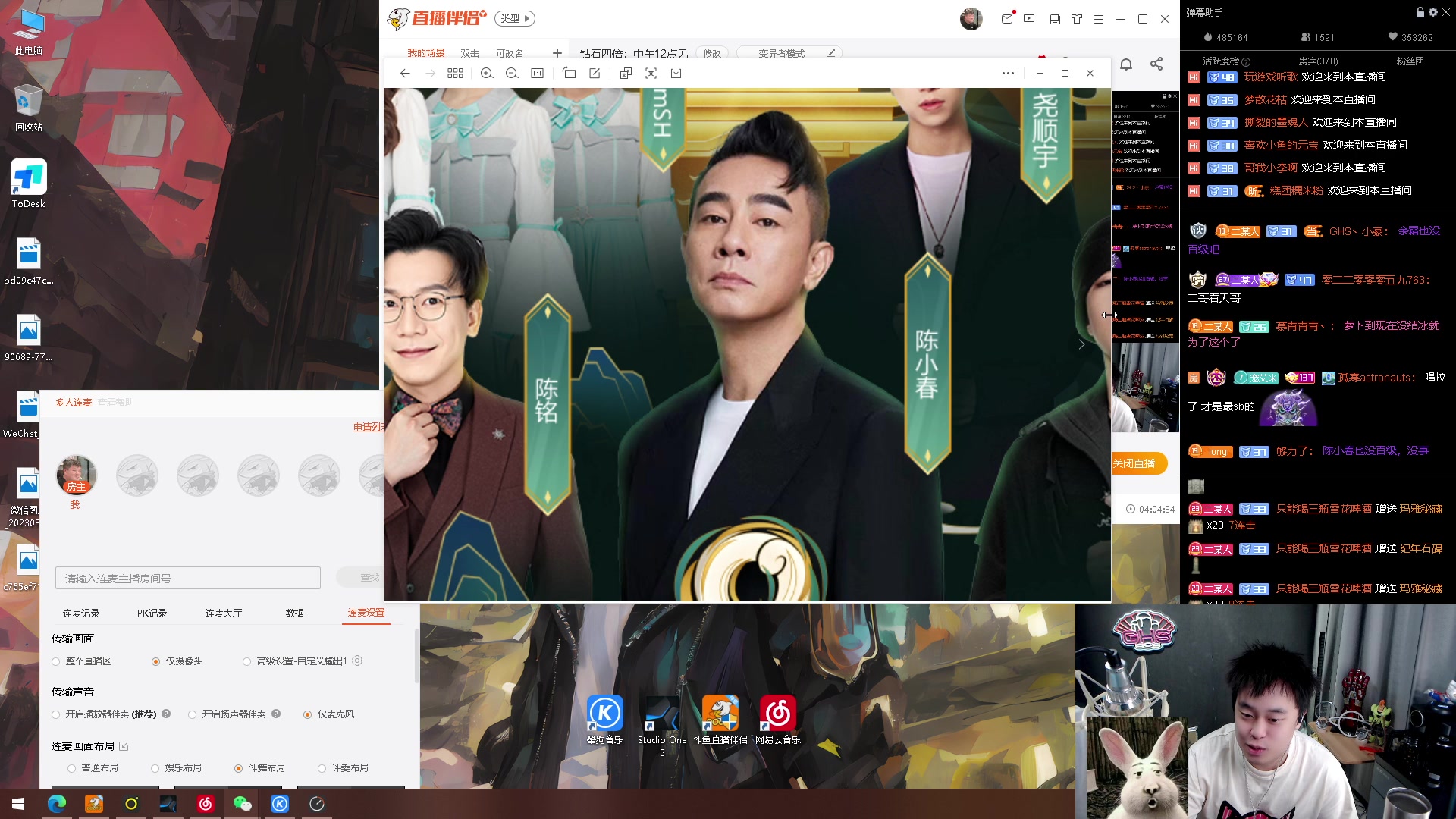This screenshot has width=1456, height=819.
Task: Open settings gear in 弹幕助手
Action: pyautogui.click(x=1433, y=12)
